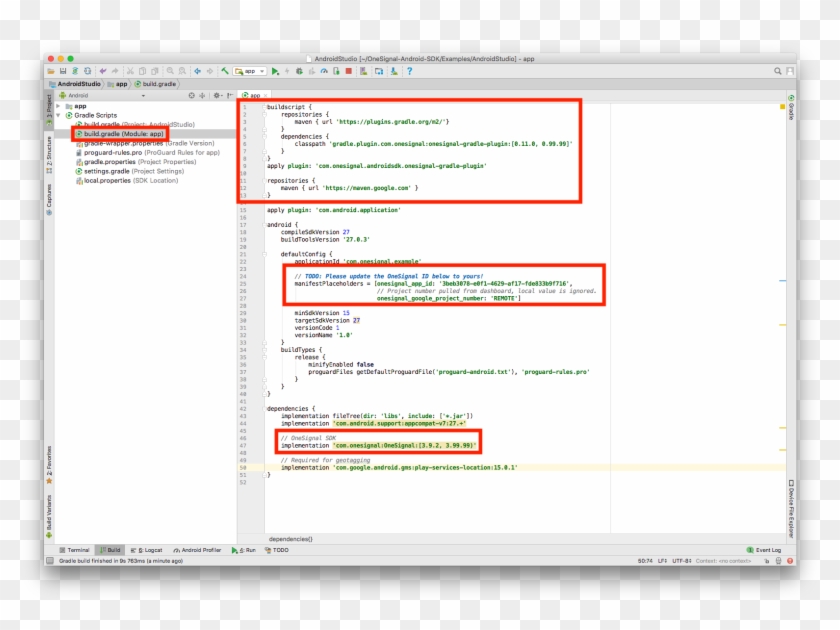The image size is (840, 630).
Task: Click the Save All icon
Action: pos(63,70)
